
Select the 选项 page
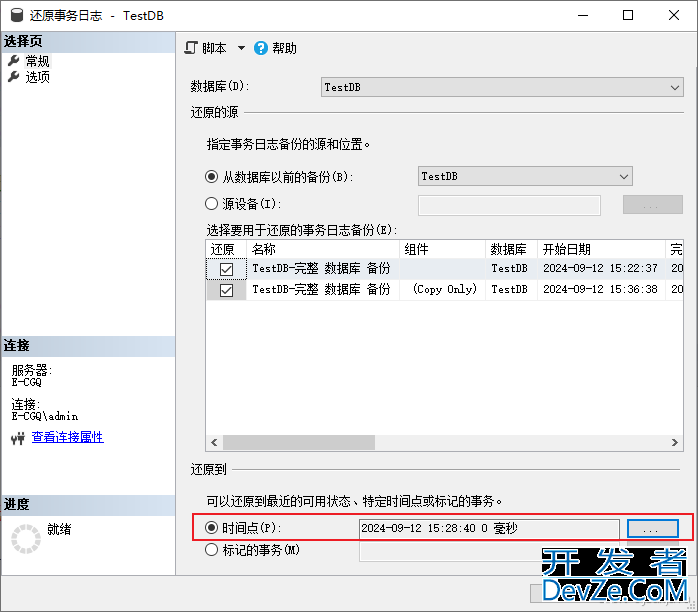click(37, 77)
